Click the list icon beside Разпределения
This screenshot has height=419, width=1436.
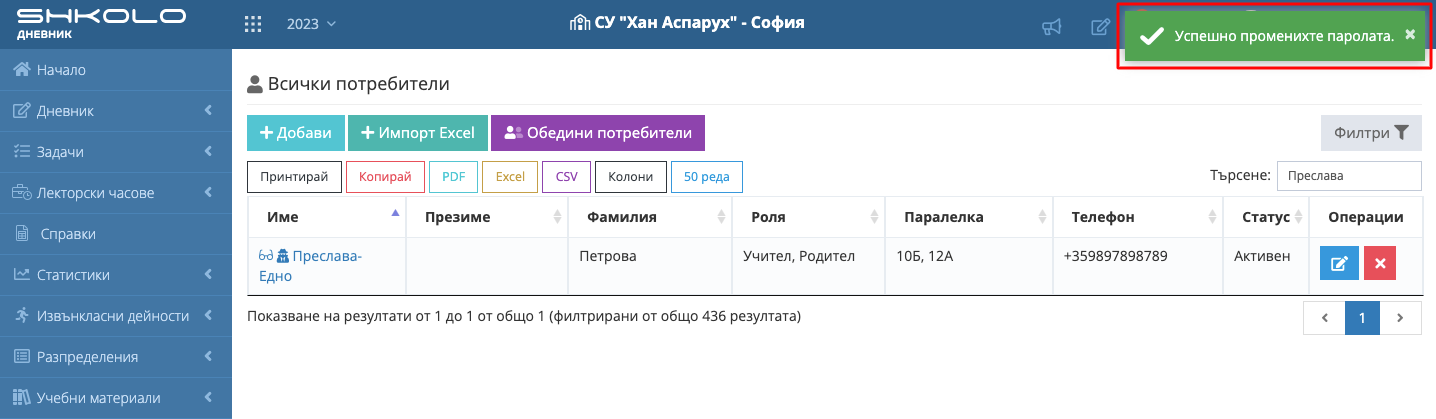point(21,357)
